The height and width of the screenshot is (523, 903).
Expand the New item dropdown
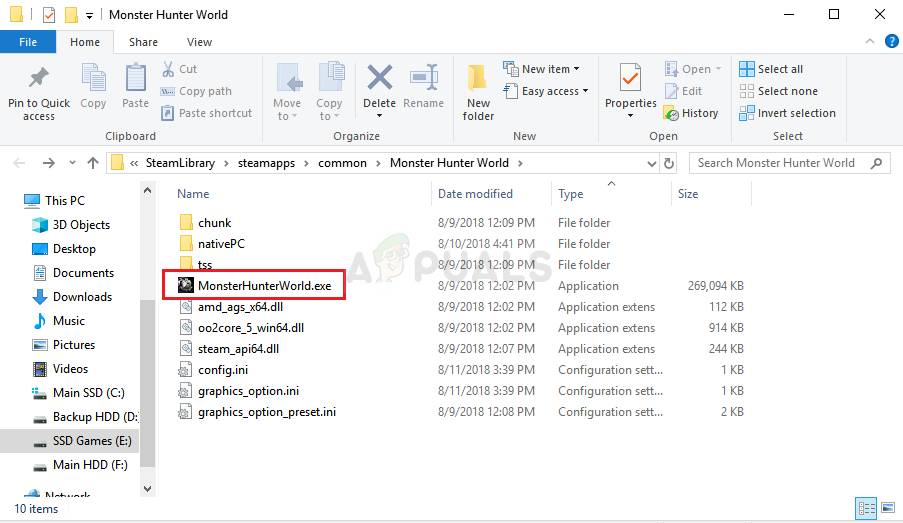pyautogui.click(x=576, y=69)
